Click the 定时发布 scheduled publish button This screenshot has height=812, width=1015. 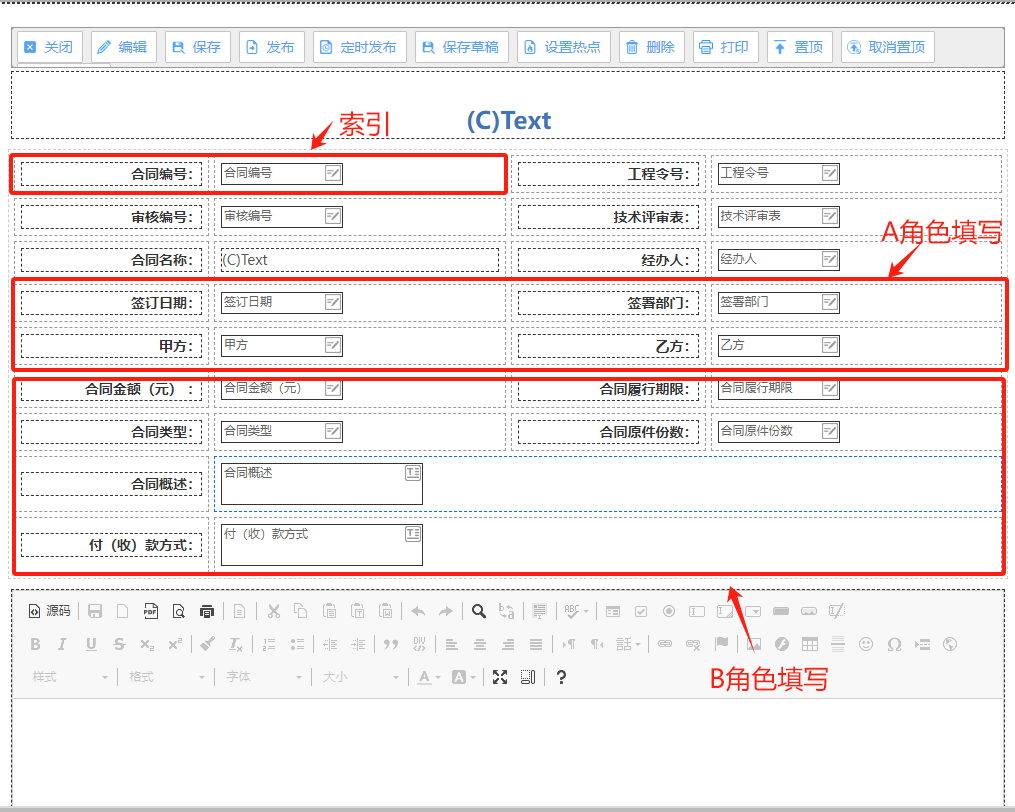pyautogui.click(x=359, y=47)
